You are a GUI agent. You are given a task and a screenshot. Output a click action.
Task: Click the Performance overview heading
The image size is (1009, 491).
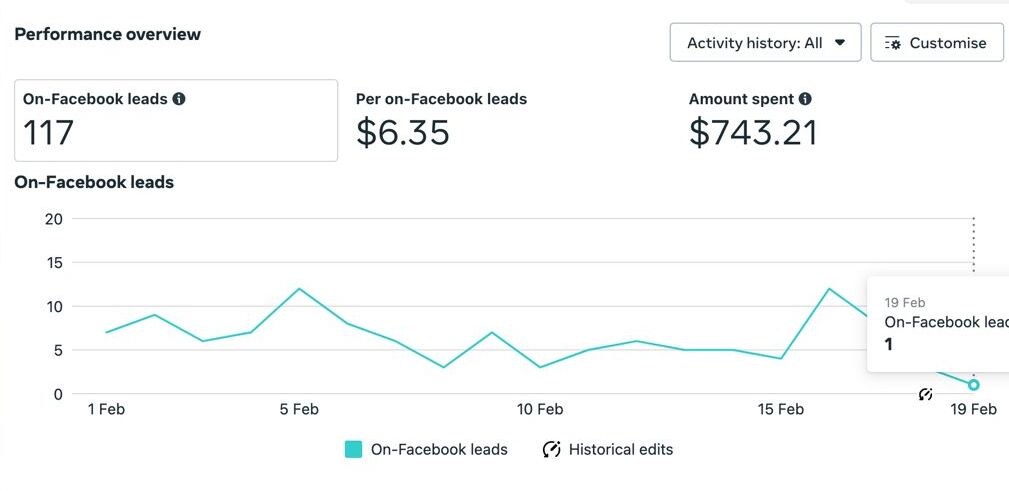point(107,34)
